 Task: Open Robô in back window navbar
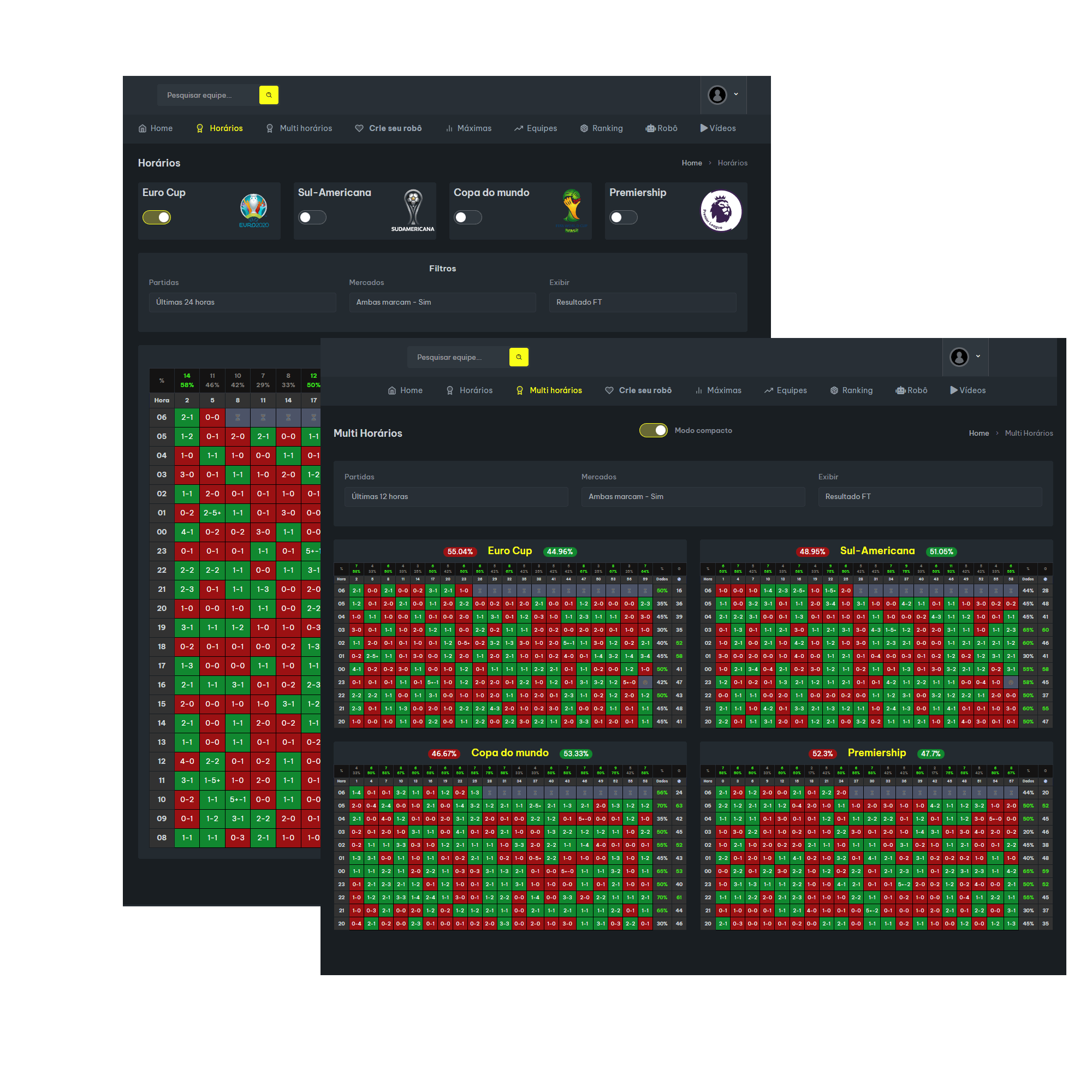coord(661,128)
